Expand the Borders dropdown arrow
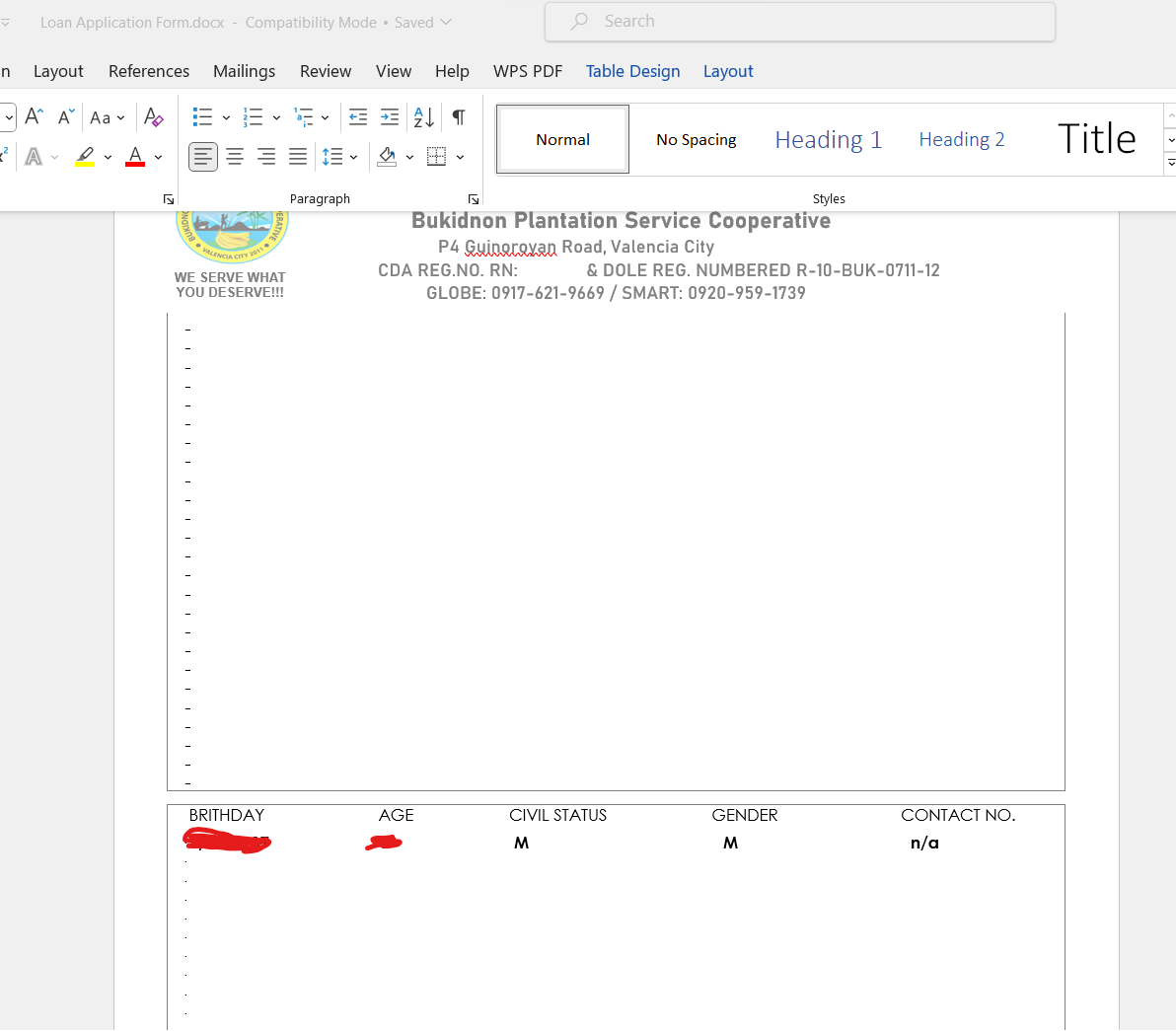Screen dimensions: 1176x1031 [461, 157]
